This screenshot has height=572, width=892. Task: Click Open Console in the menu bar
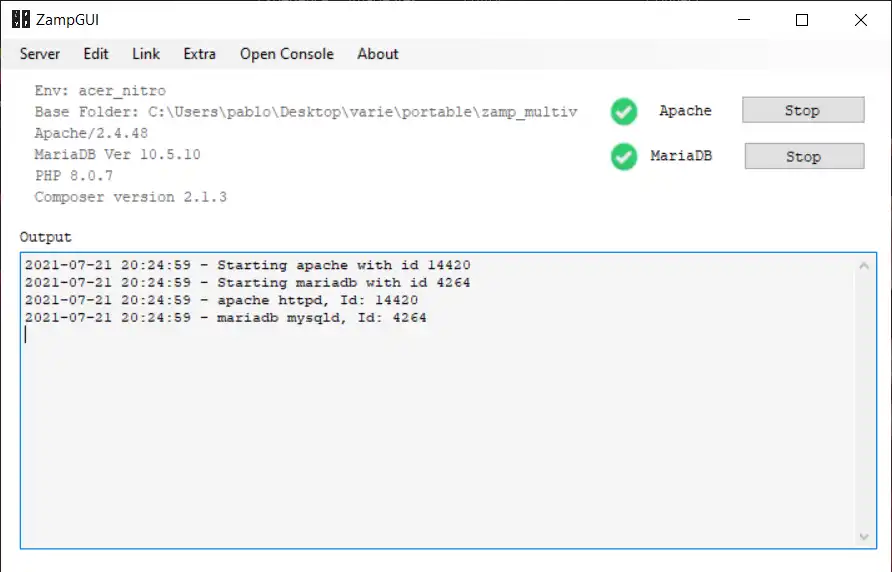[x=287, y=54]
